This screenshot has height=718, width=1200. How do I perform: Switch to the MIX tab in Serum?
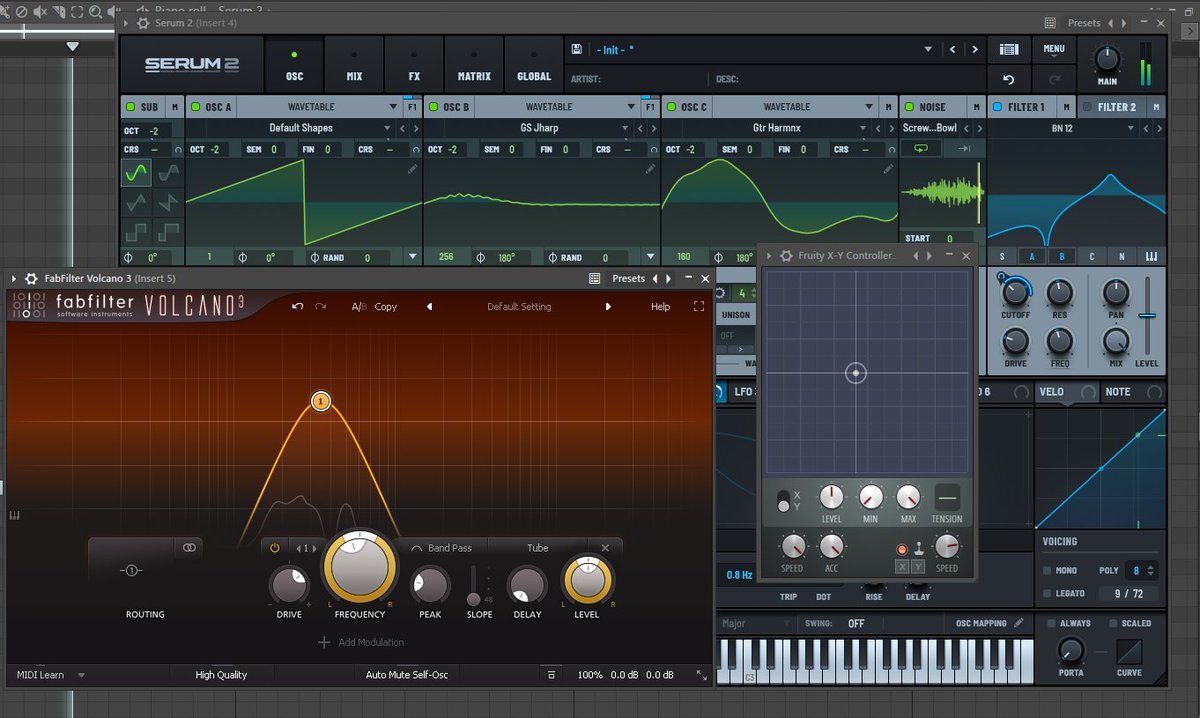pyautogui.click(x=354, y=66)
